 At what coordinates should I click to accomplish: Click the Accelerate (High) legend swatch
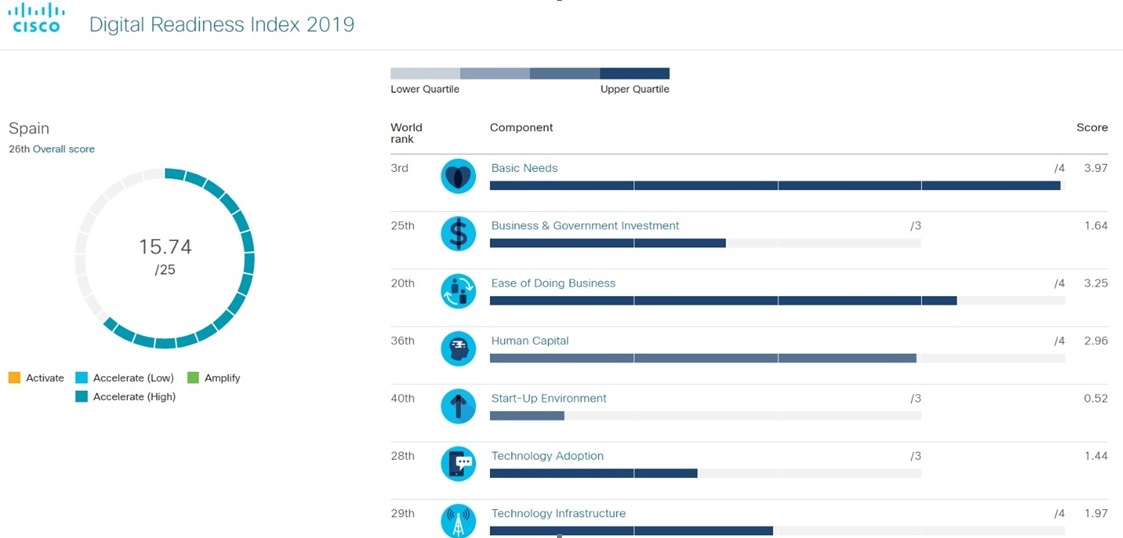tap(82, 397)
